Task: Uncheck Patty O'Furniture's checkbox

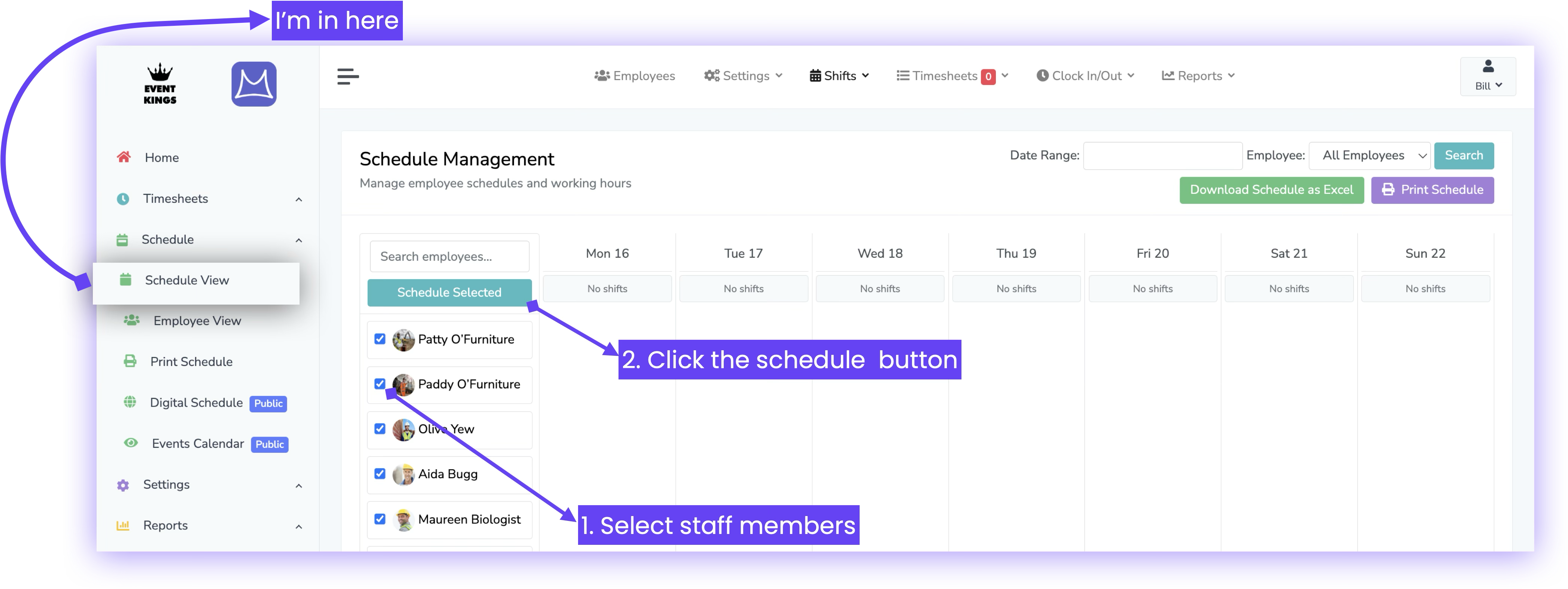Action: pos(380,339)
